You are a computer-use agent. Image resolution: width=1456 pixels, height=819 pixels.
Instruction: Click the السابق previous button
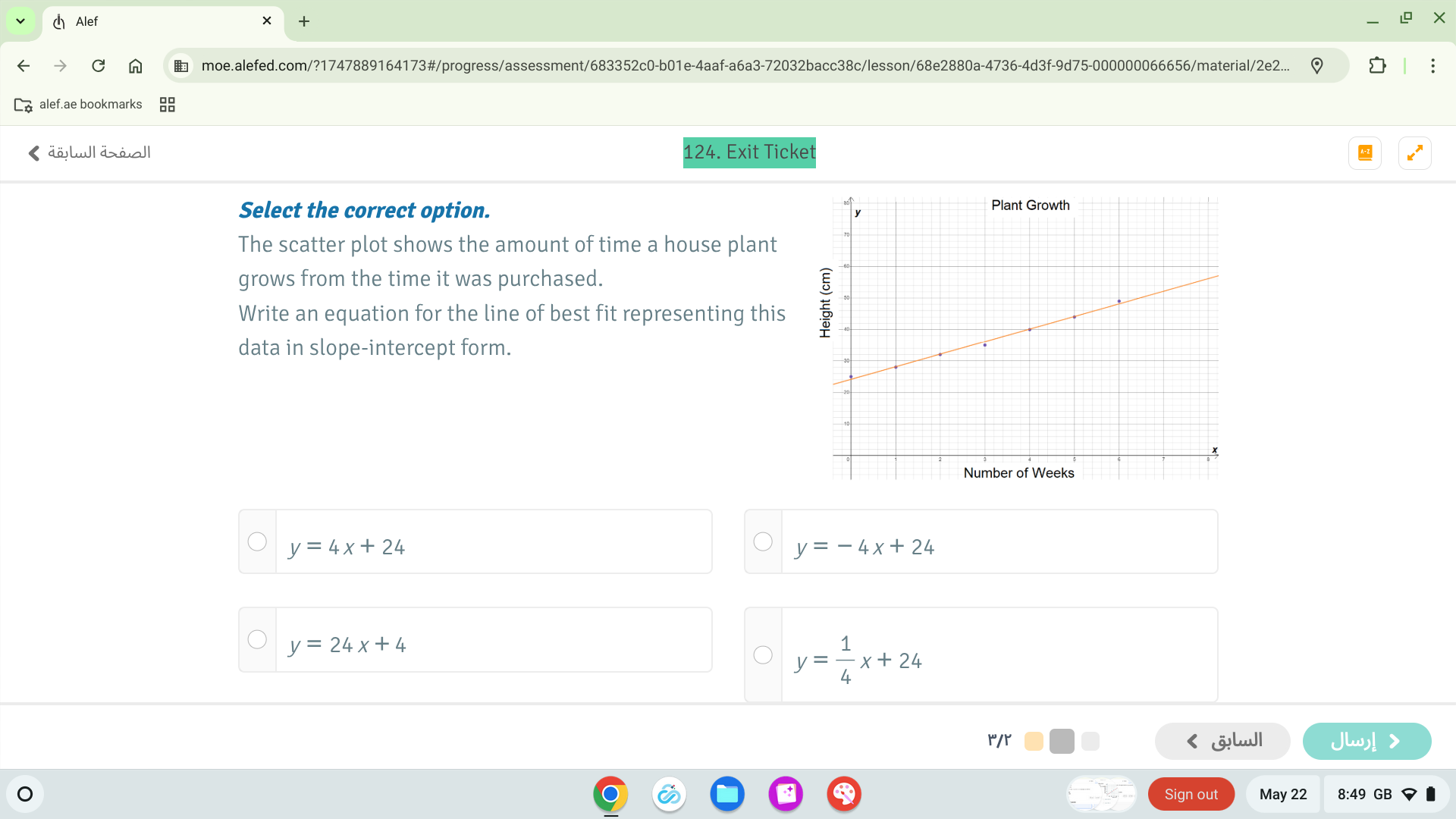coord(1222,741)
